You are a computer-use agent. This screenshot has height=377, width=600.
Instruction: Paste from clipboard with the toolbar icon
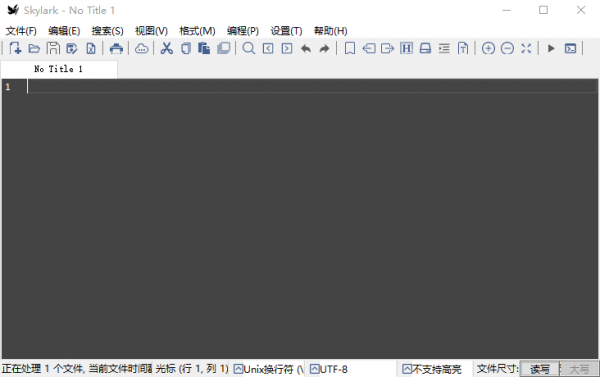(x=204, y=48)
